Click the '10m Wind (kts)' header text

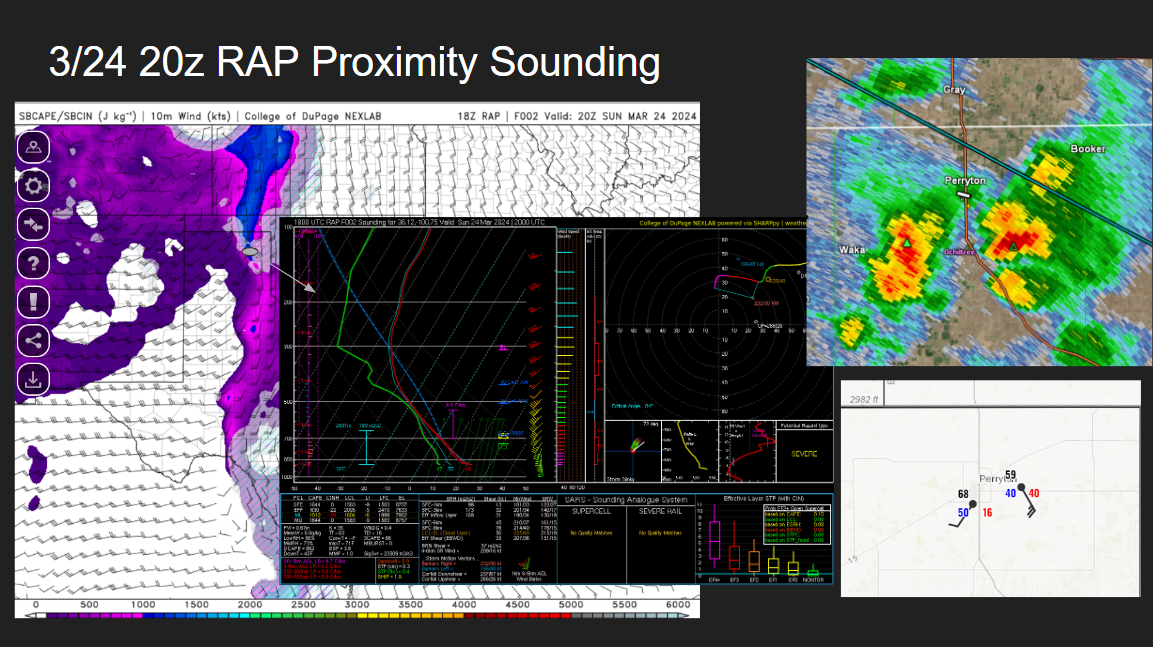click(x=191, y=116)
